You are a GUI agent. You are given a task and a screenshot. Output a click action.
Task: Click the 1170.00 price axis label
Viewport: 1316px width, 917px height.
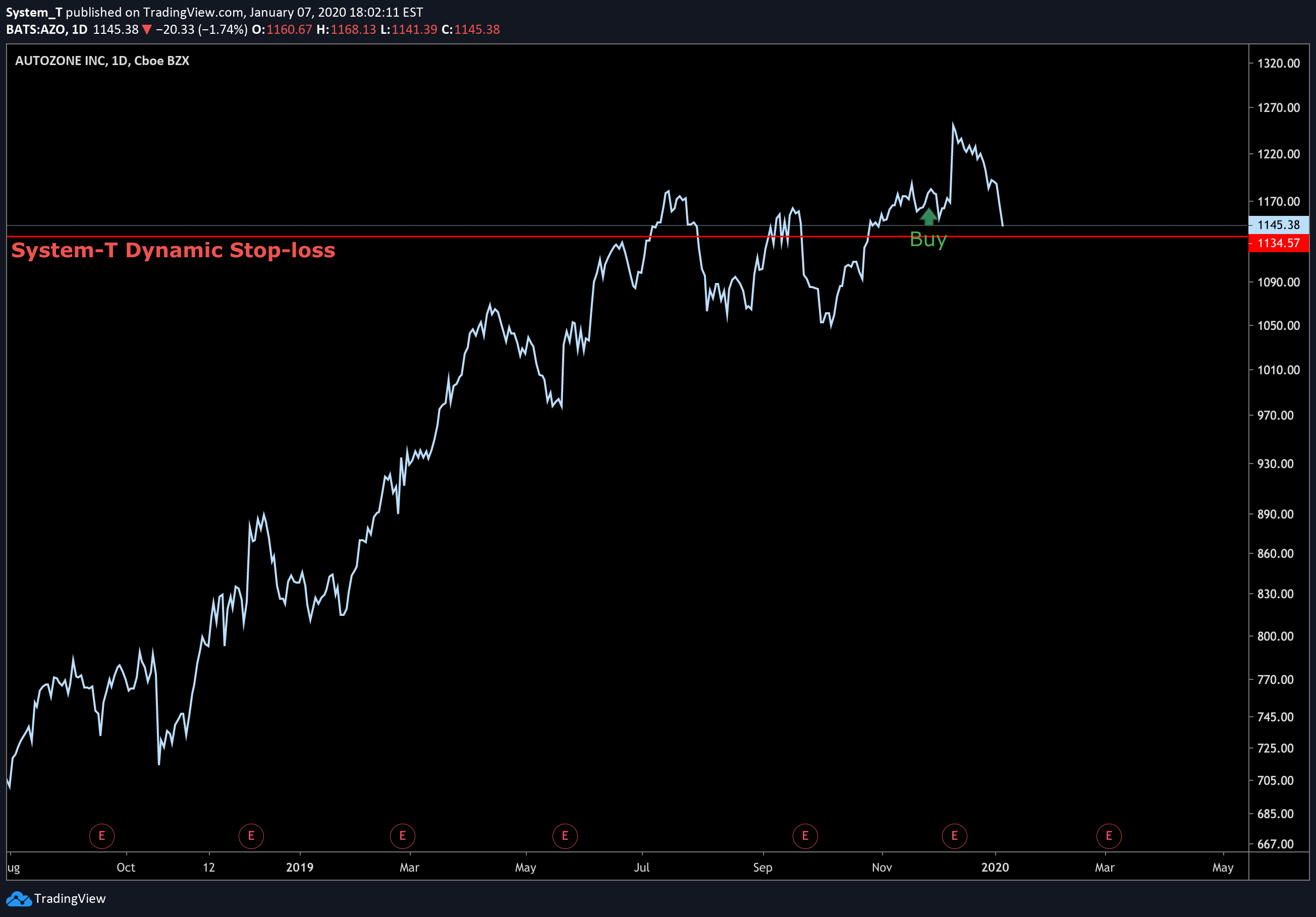(1279, 202)
